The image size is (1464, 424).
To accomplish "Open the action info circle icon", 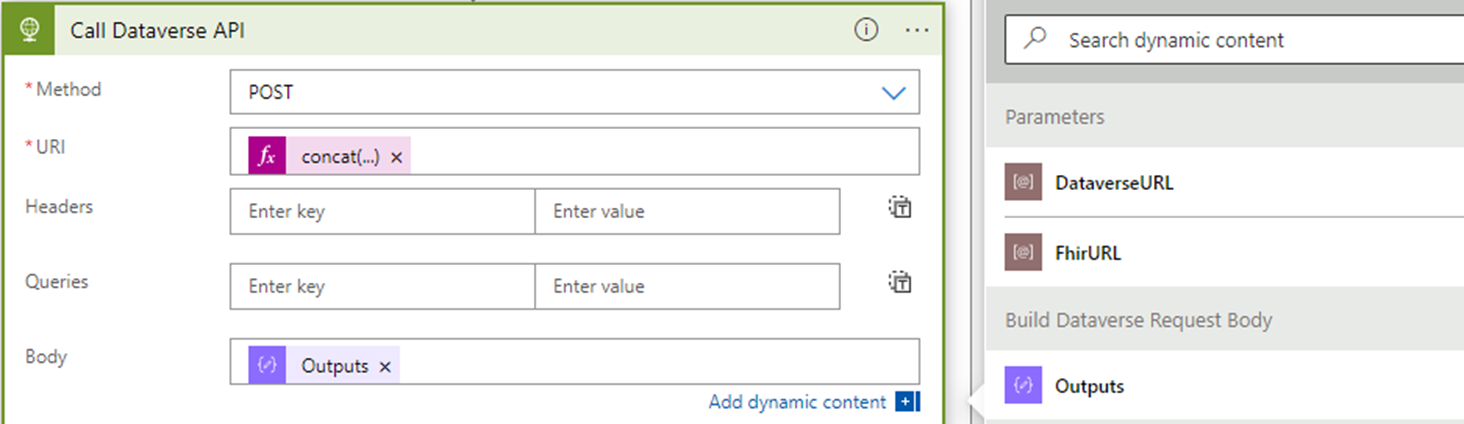I will (x=866, y=30).
